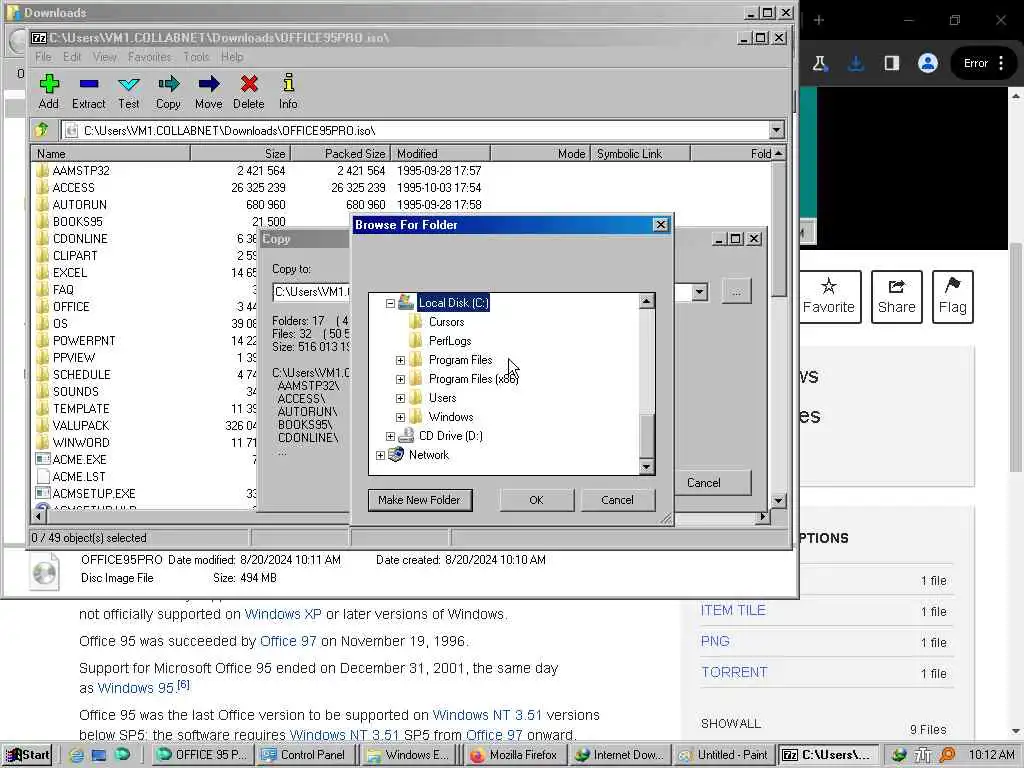
Task: Sort file list by Packed Size column
Action: [340, 153]
